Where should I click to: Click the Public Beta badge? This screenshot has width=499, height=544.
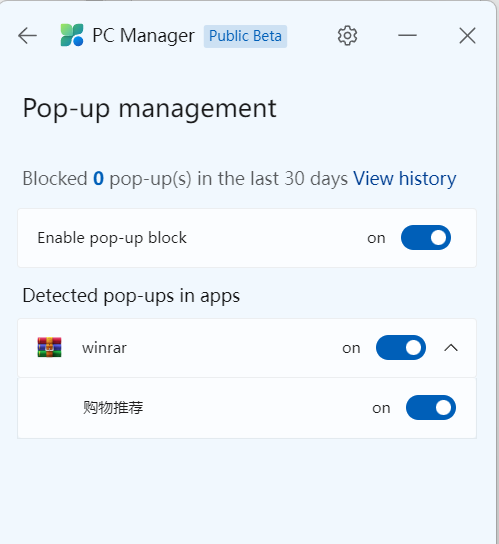click(x=245, y=36)
